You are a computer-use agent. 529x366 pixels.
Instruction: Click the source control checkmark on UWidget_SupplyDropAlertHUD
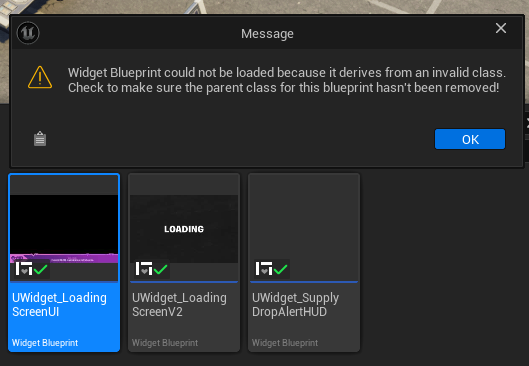tap(280, 269)
